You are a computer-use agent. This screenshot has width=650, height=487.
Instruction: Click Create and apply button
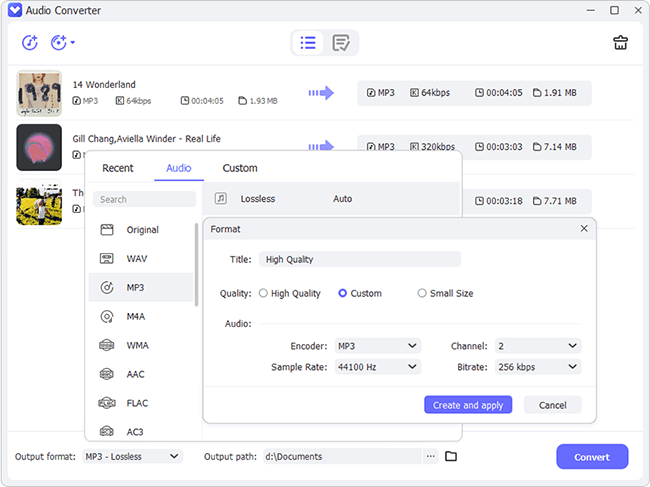tap(468, 405)
